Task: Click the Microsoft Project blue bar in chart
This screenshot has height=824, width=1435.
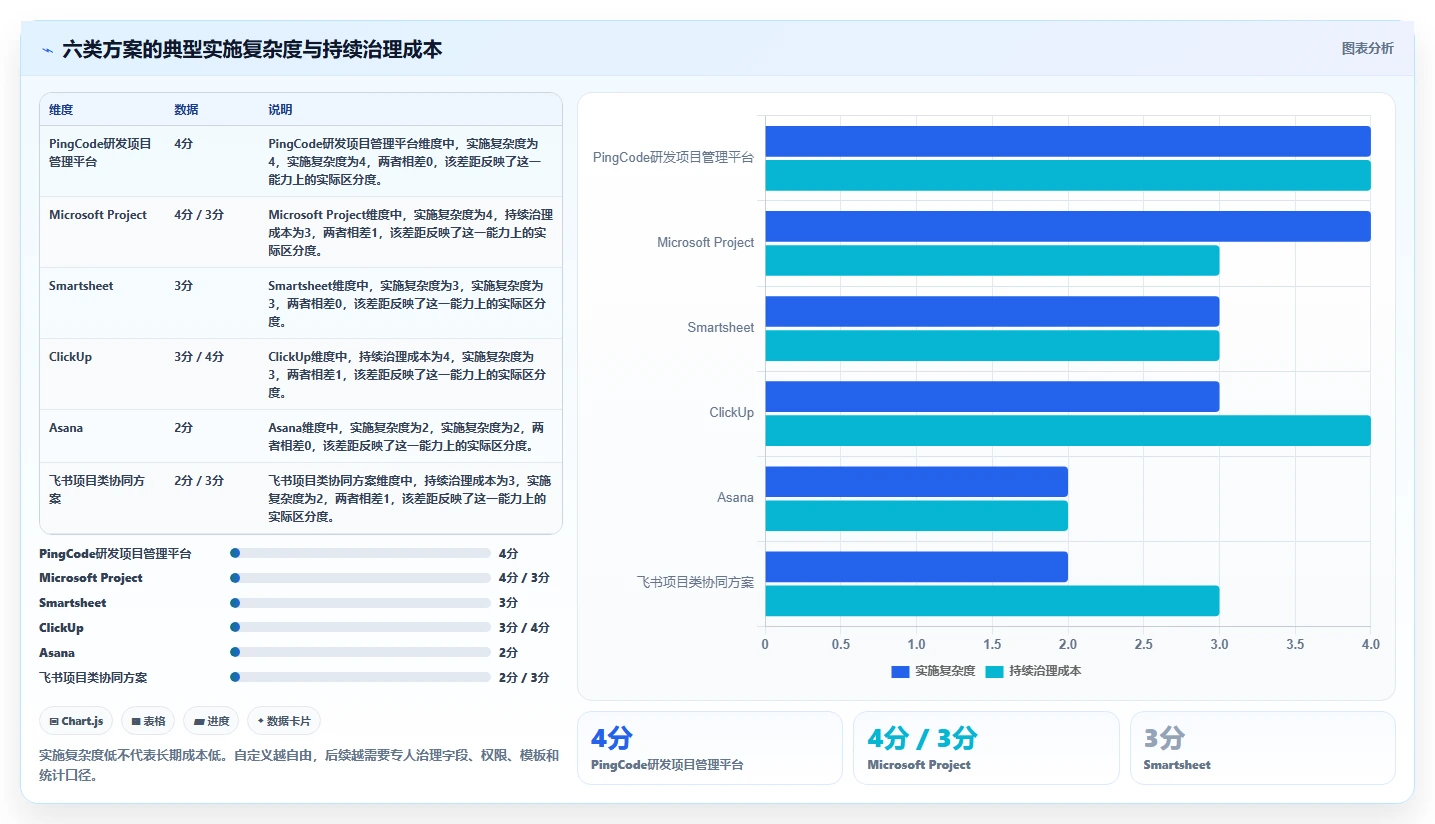Action: pos(1068,226)
